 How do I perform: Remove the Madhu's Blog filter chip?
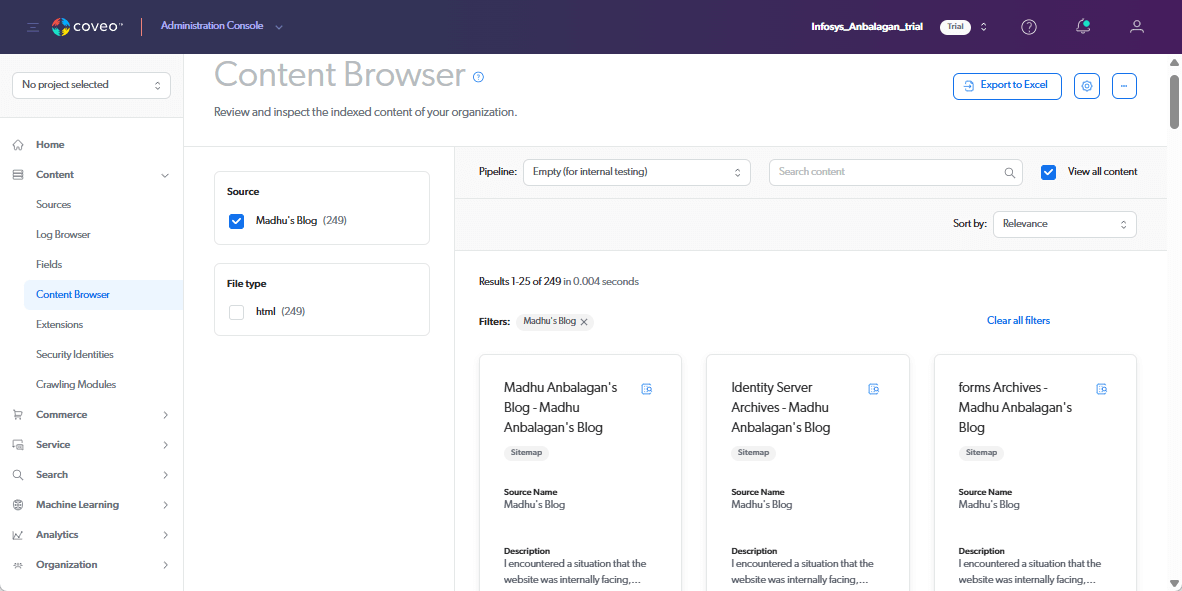click(x=584, y=322)
